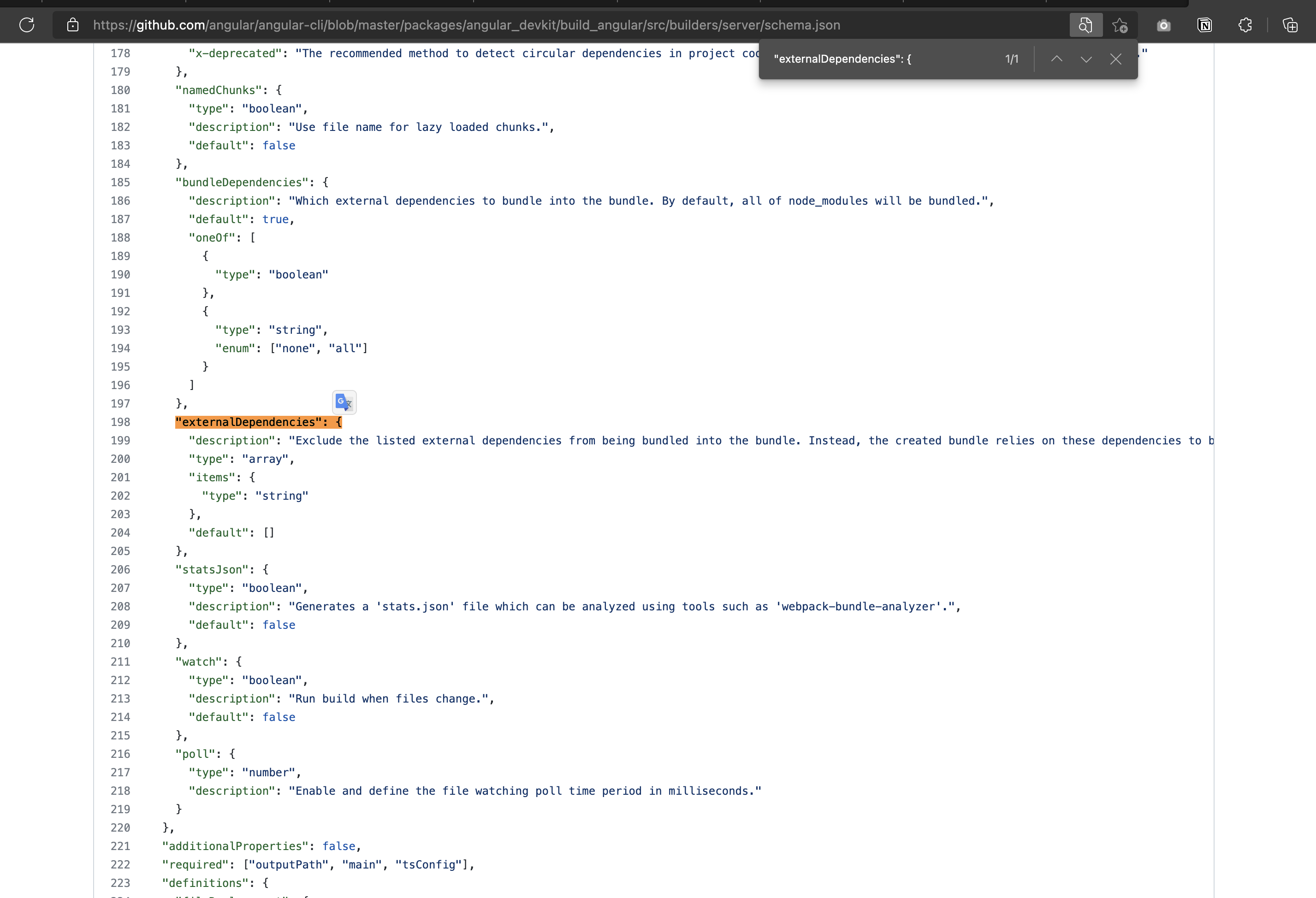Open the Notion web clipper extension

pos(1204,25)
